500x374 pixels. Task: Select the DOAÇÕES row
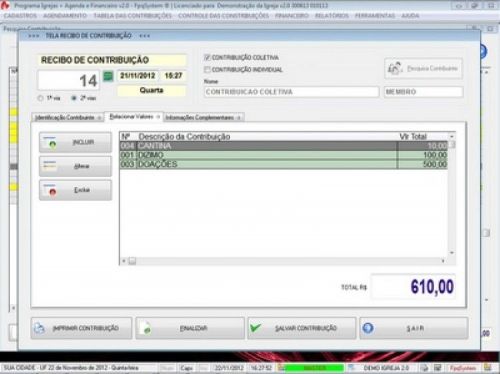click(x=283, y=164)
